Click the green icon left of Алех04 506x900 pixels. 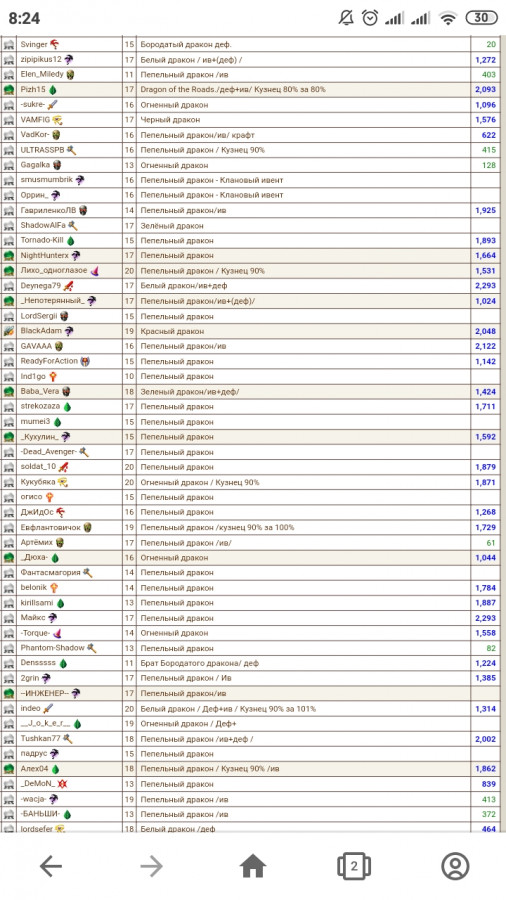click(9, 769)
